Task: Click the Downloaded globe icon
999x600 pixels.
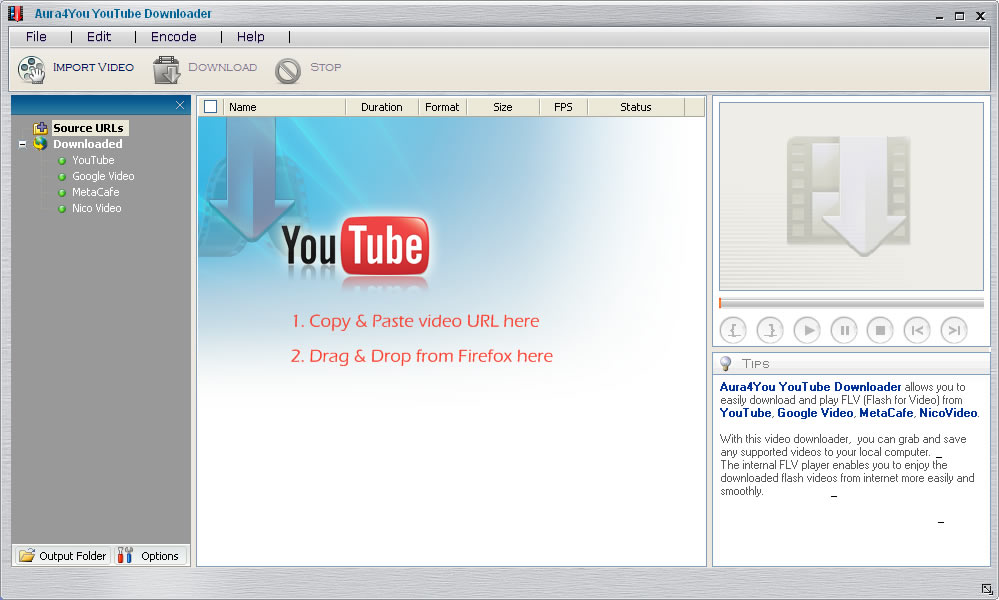Action: (x=40, y=144)
